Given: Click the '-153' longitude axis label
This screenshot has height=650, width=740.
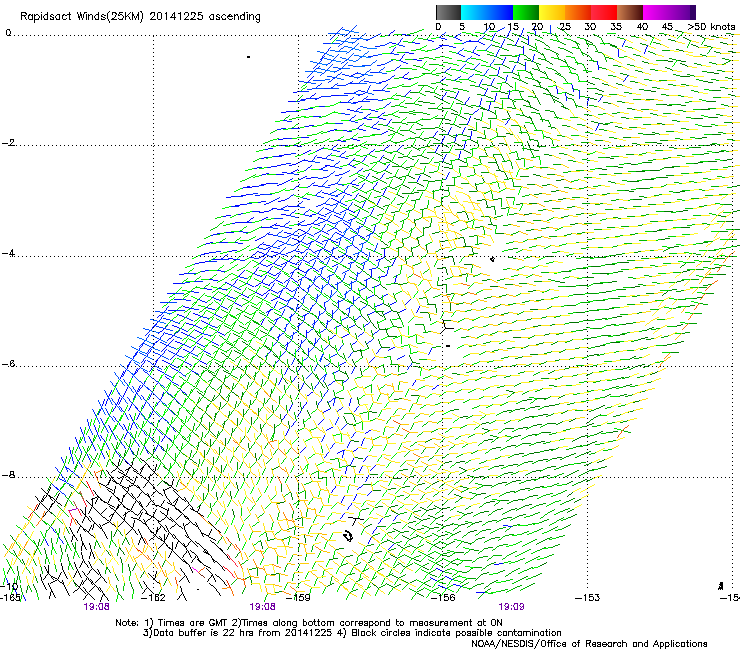Looking at the screenshot, I should coord(588,598).
